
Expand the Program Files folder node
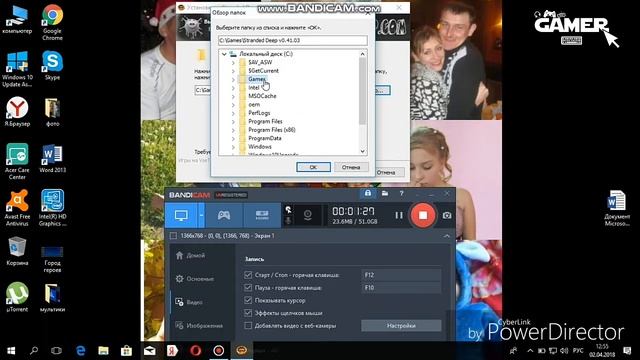[x=233, y=121]
